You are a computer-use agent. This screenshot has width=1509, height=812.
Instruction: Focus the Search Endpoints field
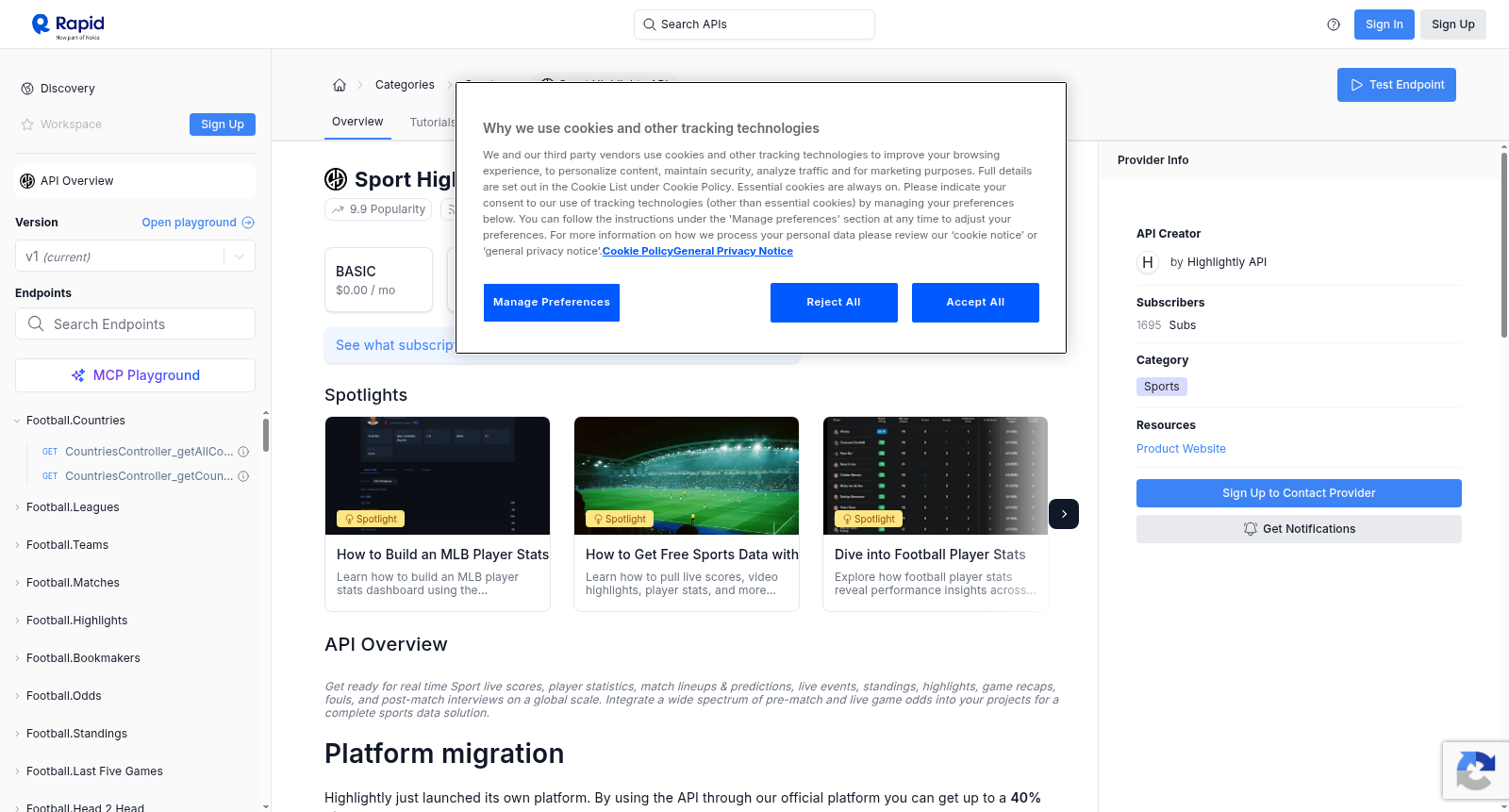135,323
